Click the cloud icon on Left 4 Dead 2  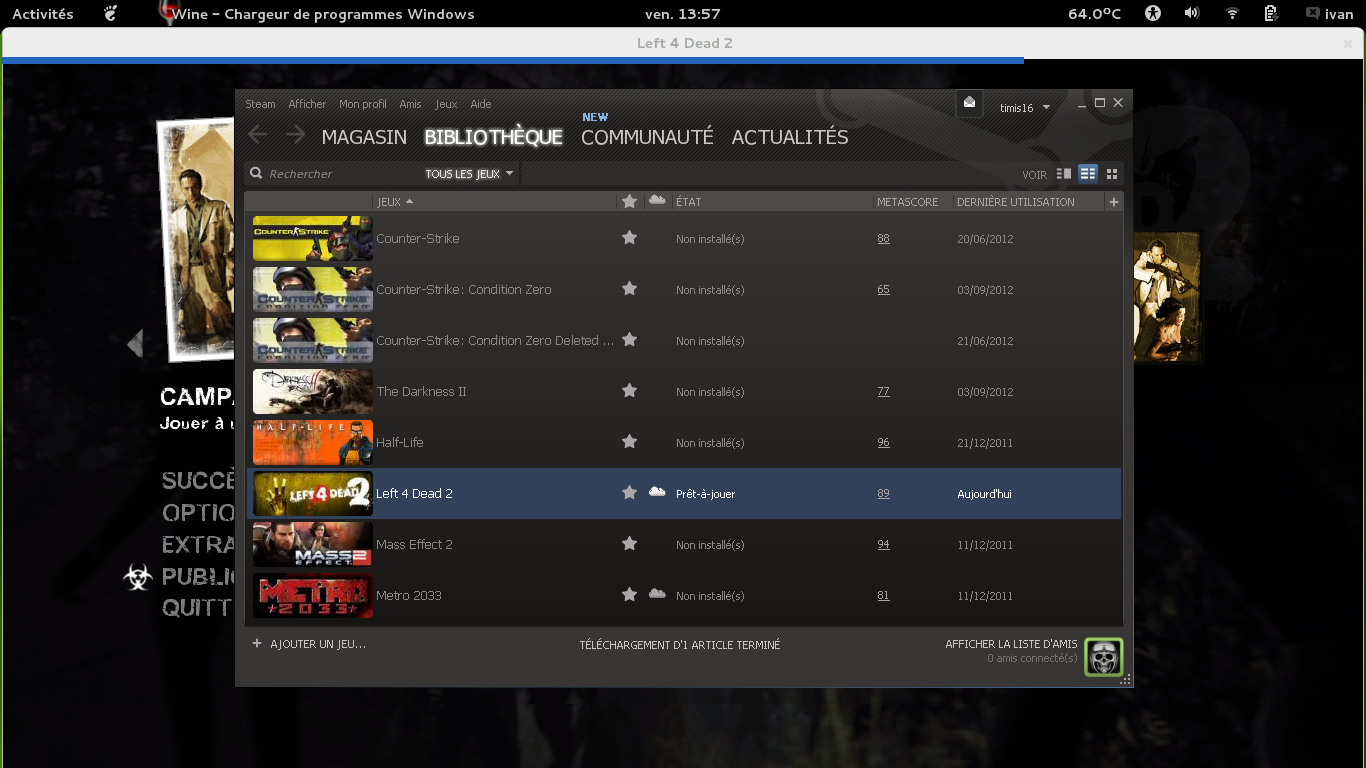click(x=657, y=492)
